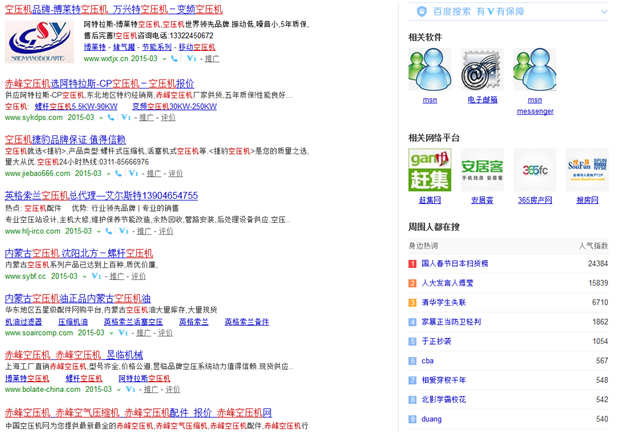Open the 365fc logo thumbnail

tap(535, 170)
